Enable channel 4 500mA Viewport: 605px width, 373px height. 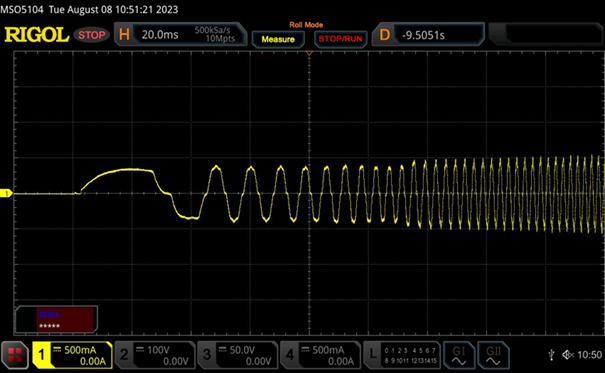pyautogui.click(x=320, y=355)
